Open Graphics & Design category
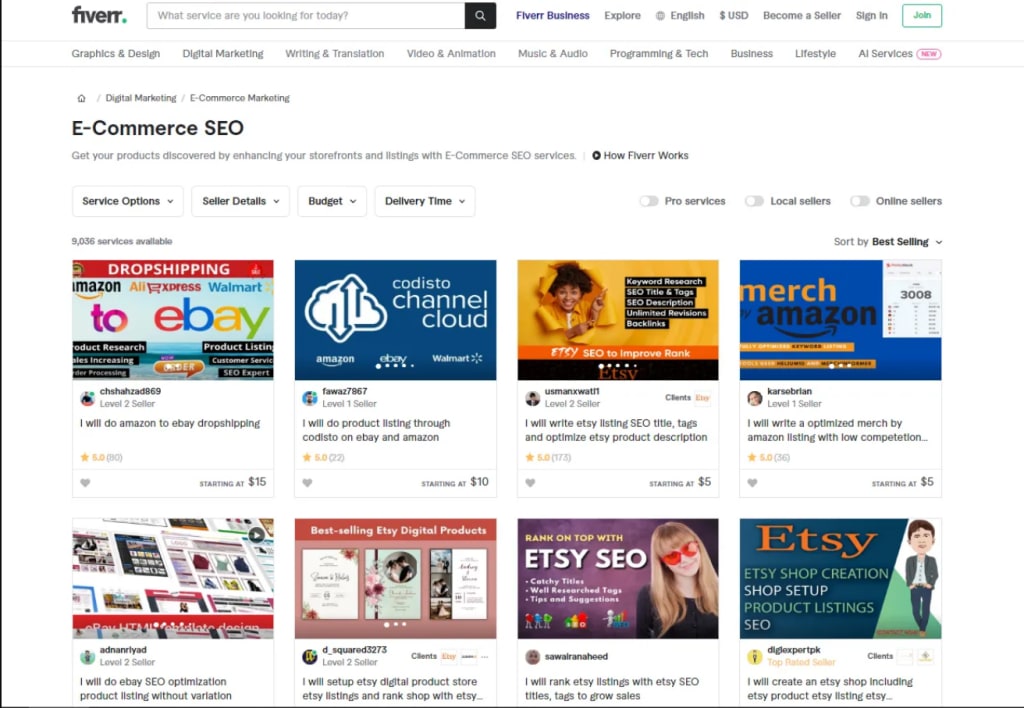This screenshot has height=708, width=1024. pos(116,54)
